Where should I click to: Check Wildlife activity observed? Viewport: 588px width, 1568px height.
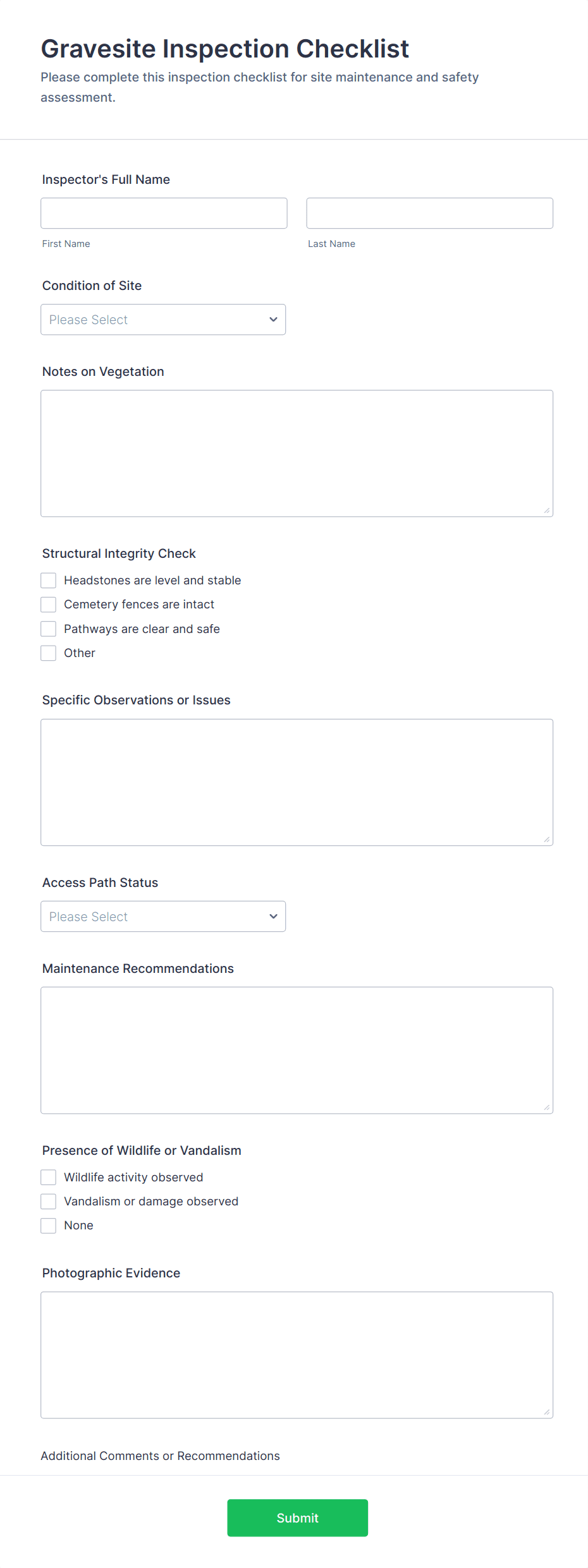point(49,1178)
